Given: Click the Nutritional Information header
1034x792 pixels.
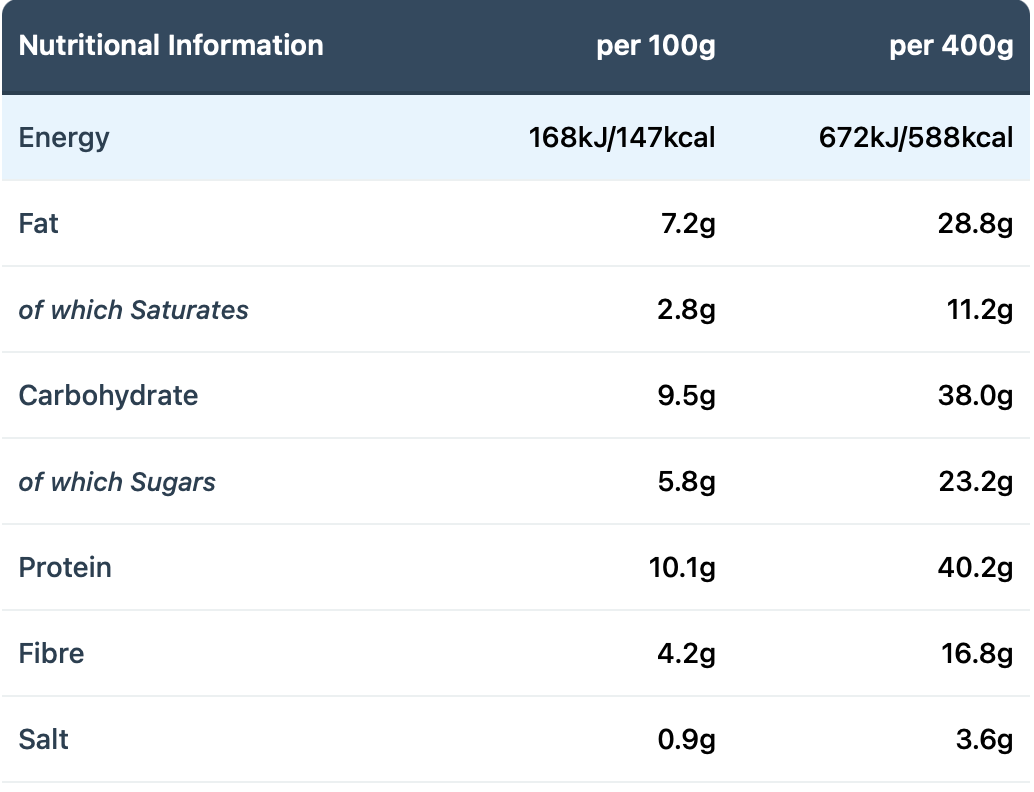Looking at the screenshot, I should (171, 46).
